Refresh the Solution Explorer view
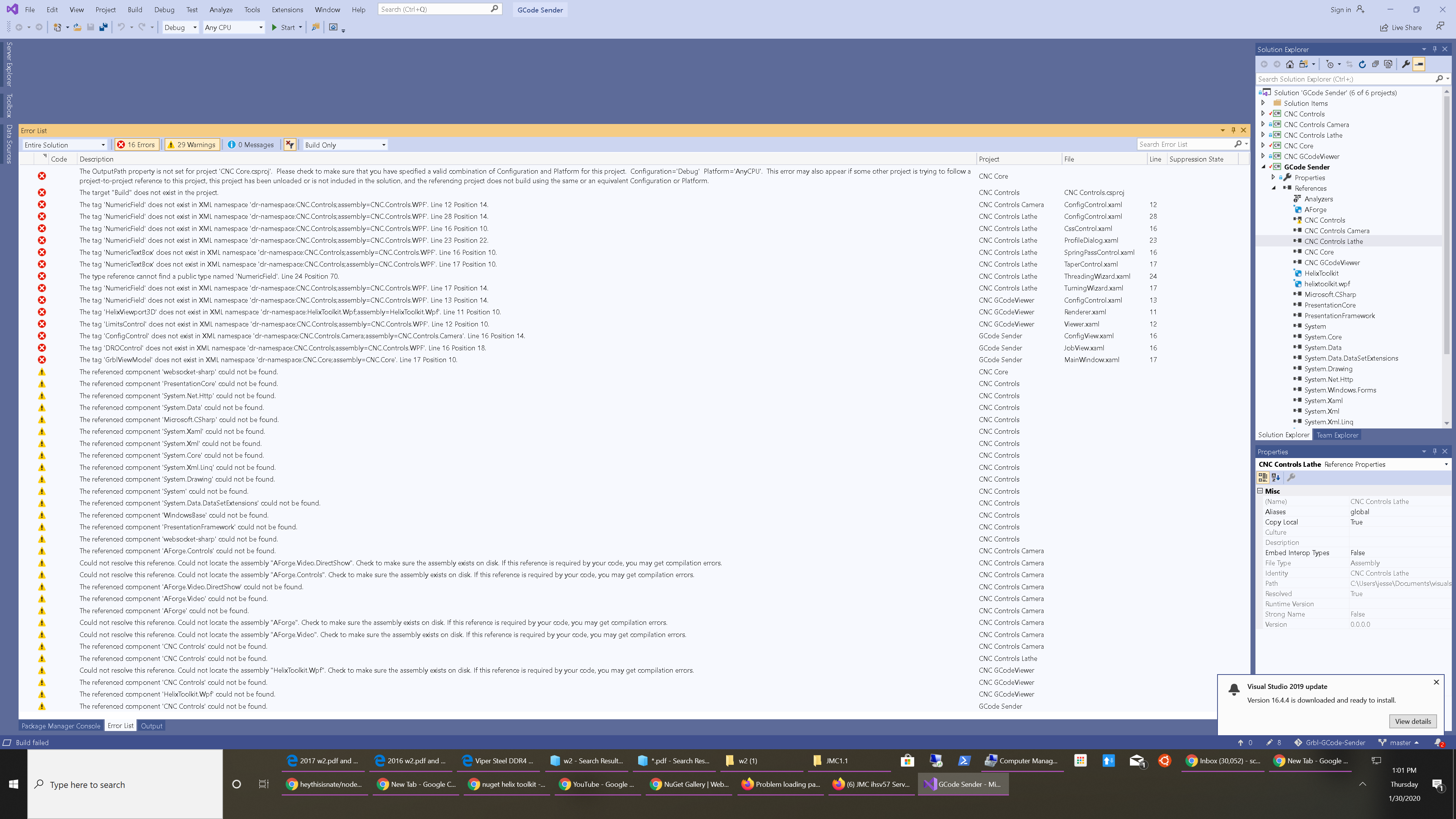 pos(1362,64)
